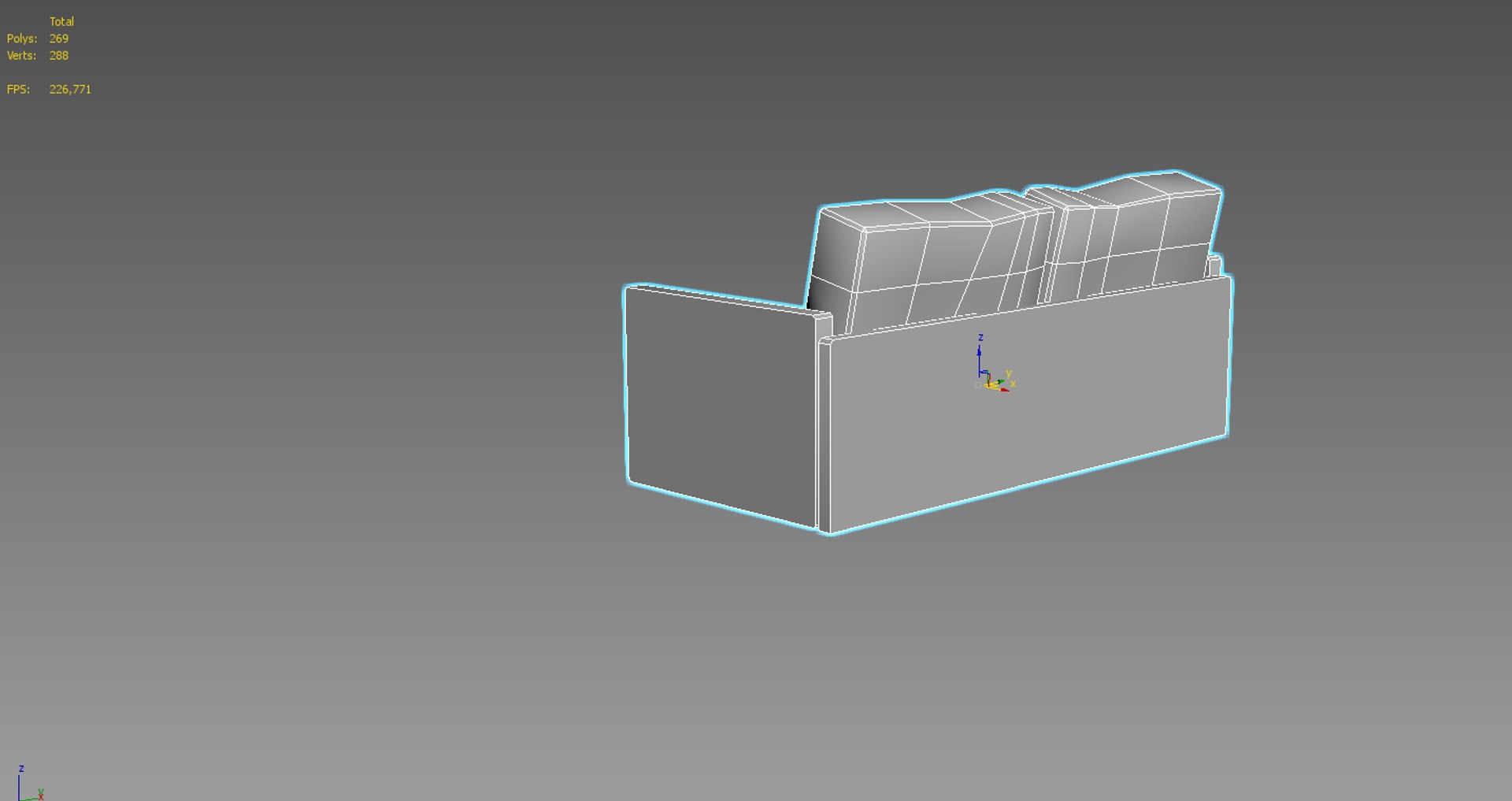Click the "Total" statistics header
1512x801 pixels.
tap(61, 21)
